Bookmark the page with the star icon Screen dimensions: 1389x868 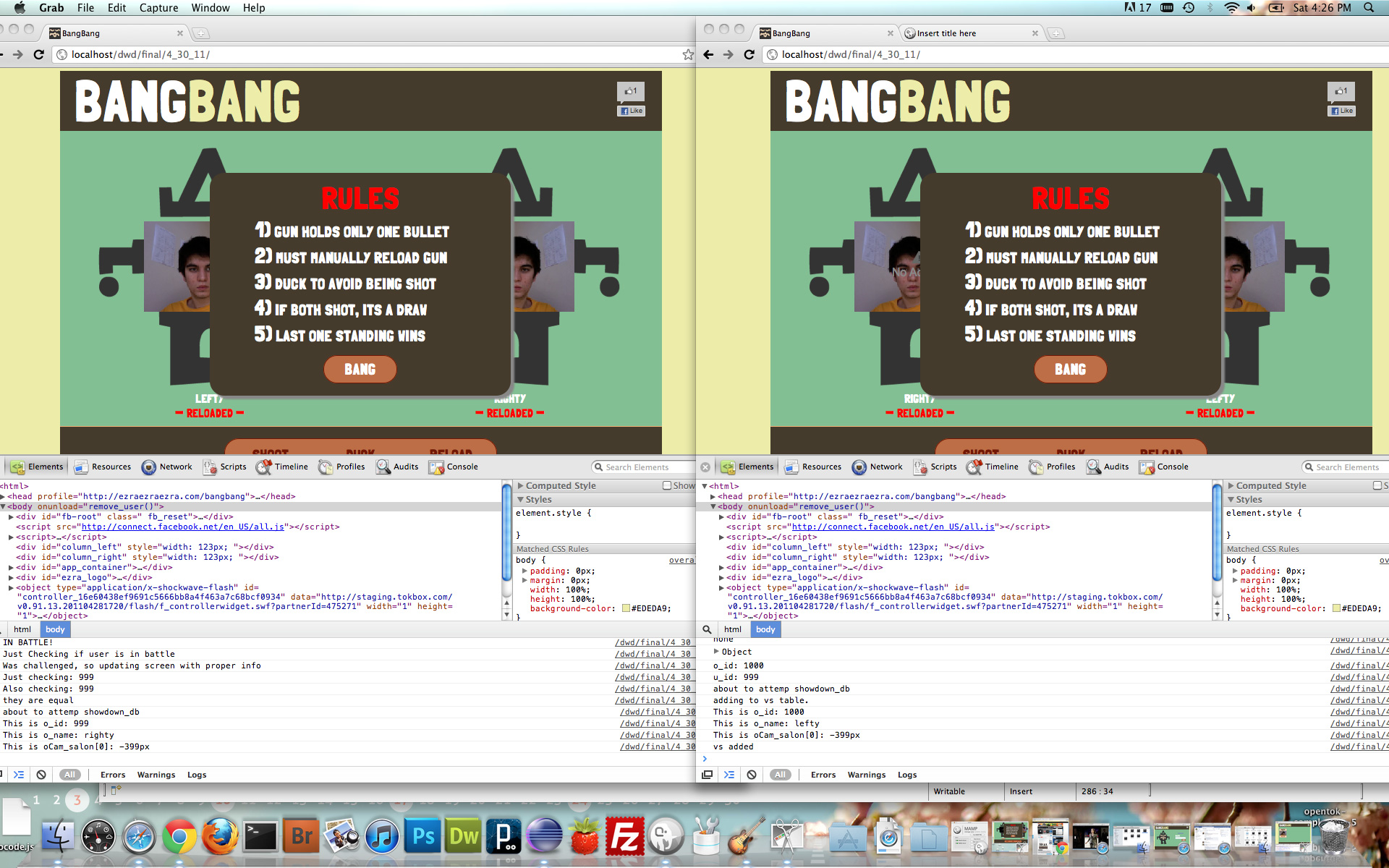point(687,54)
